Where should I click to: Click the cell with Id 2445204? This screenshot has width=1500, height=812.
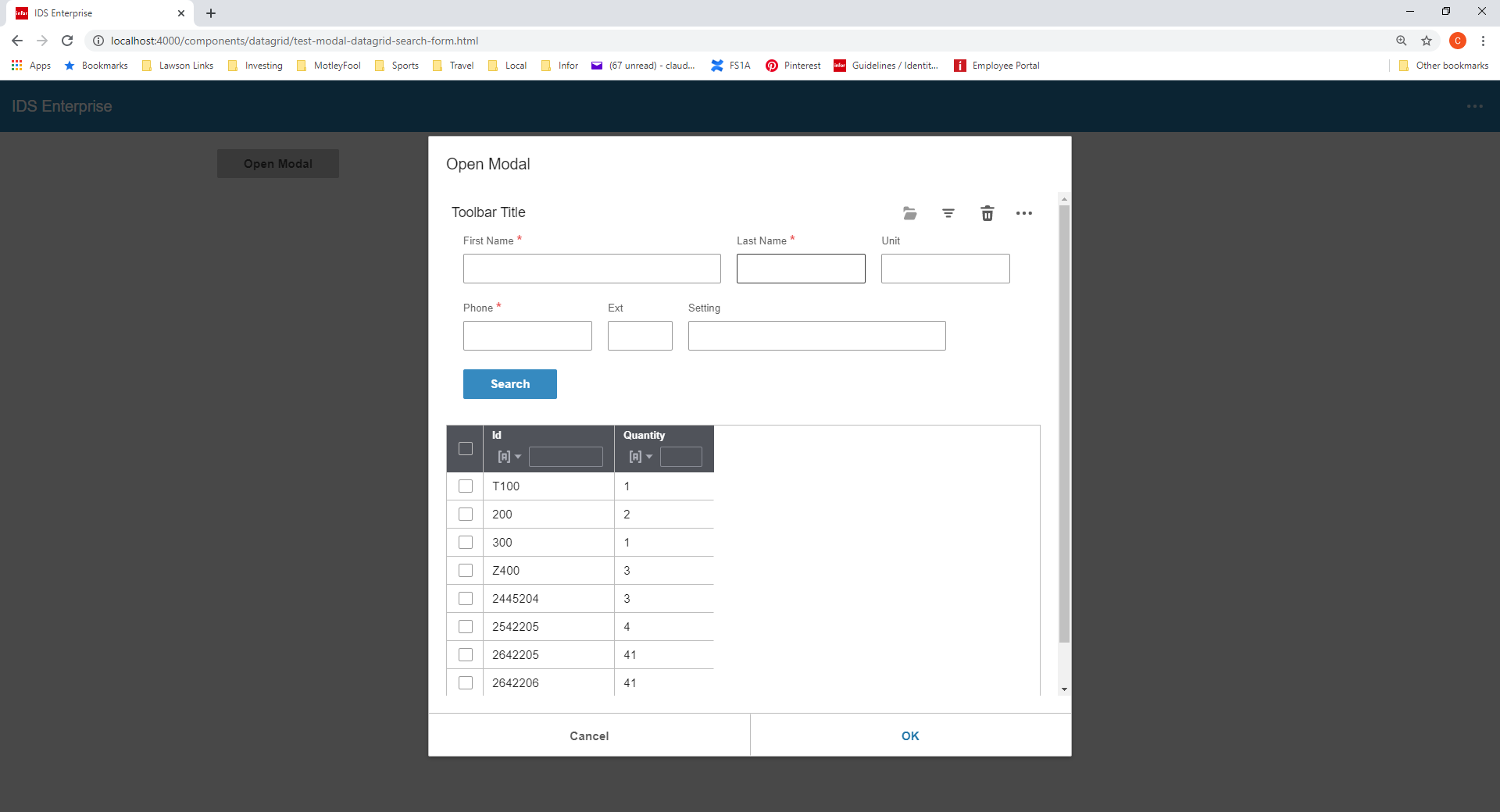click(548, 599)
